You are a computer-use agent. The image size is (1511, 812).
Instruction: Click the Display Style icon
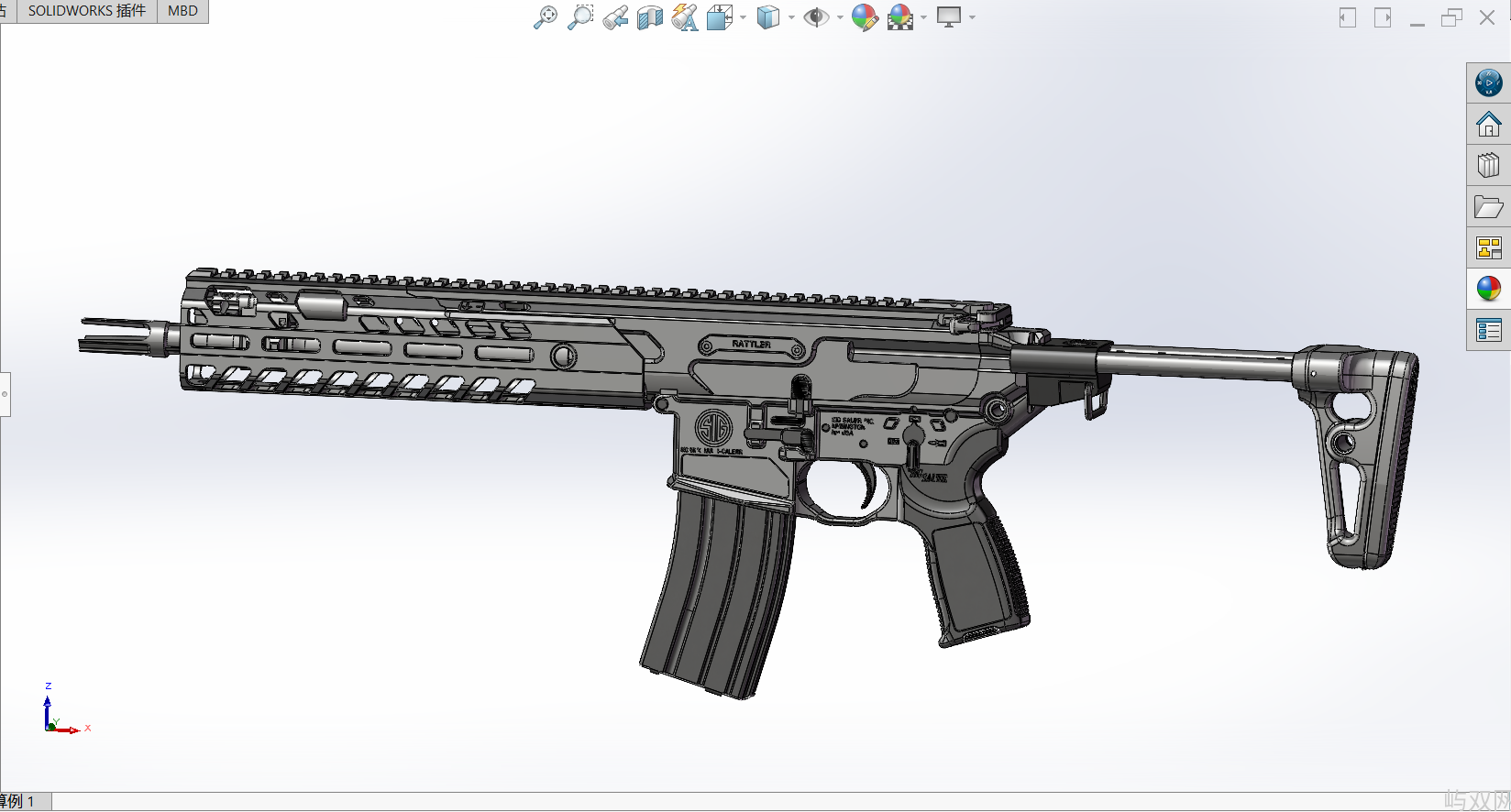[767, 16]
